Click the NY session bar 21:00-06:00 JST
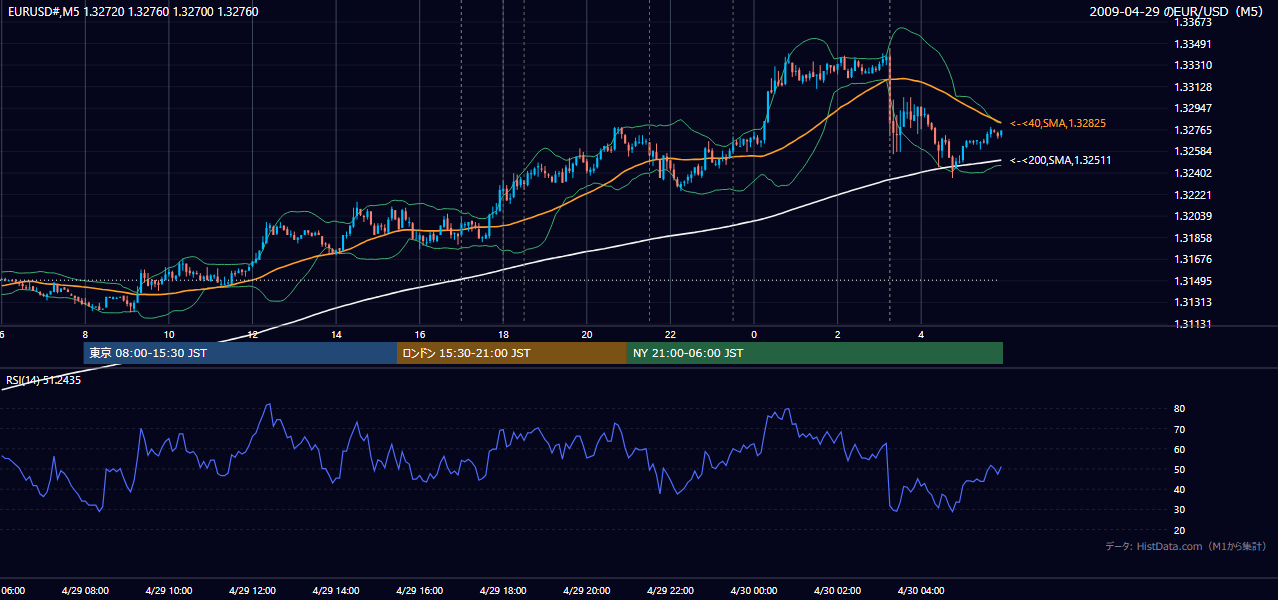The image size is (1278, 600). [x=815, y=353]
